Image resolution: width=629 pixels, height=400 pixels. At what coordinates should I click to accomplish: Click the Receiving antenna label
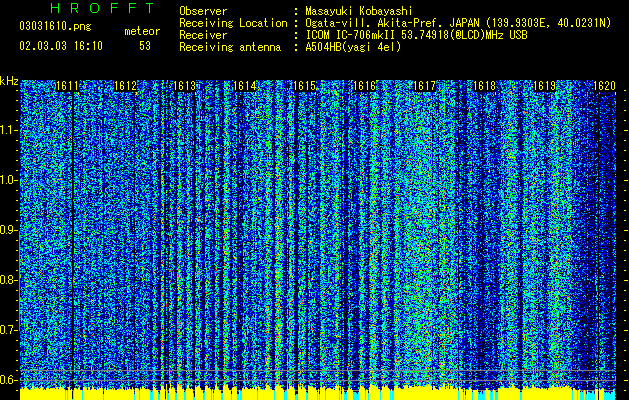(230, 47)
